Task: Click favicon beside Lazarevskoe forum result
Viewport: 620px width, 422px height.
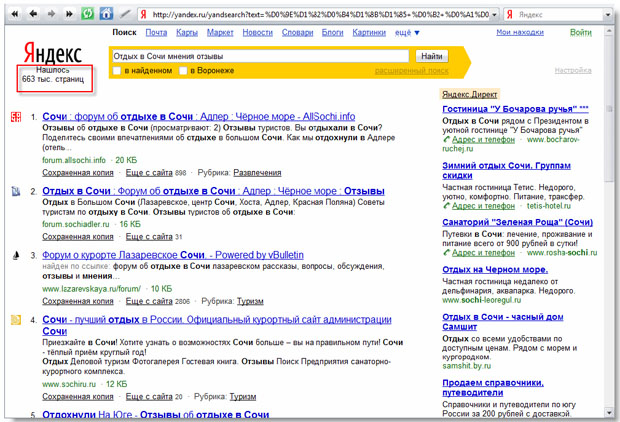Action: pos(16,255)
